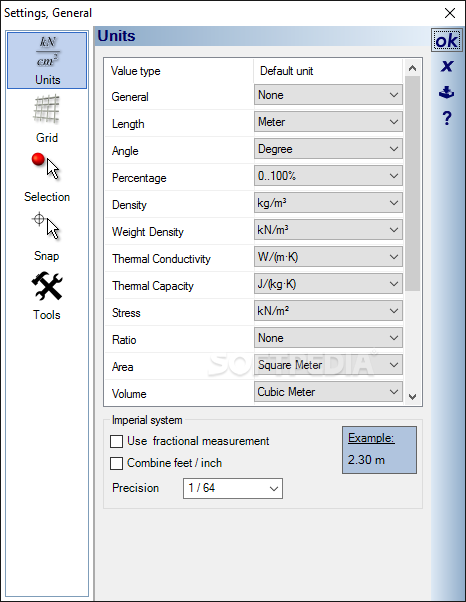Open the Tools settings category
Screen dimensions: 466x602
tap(47, 296)
